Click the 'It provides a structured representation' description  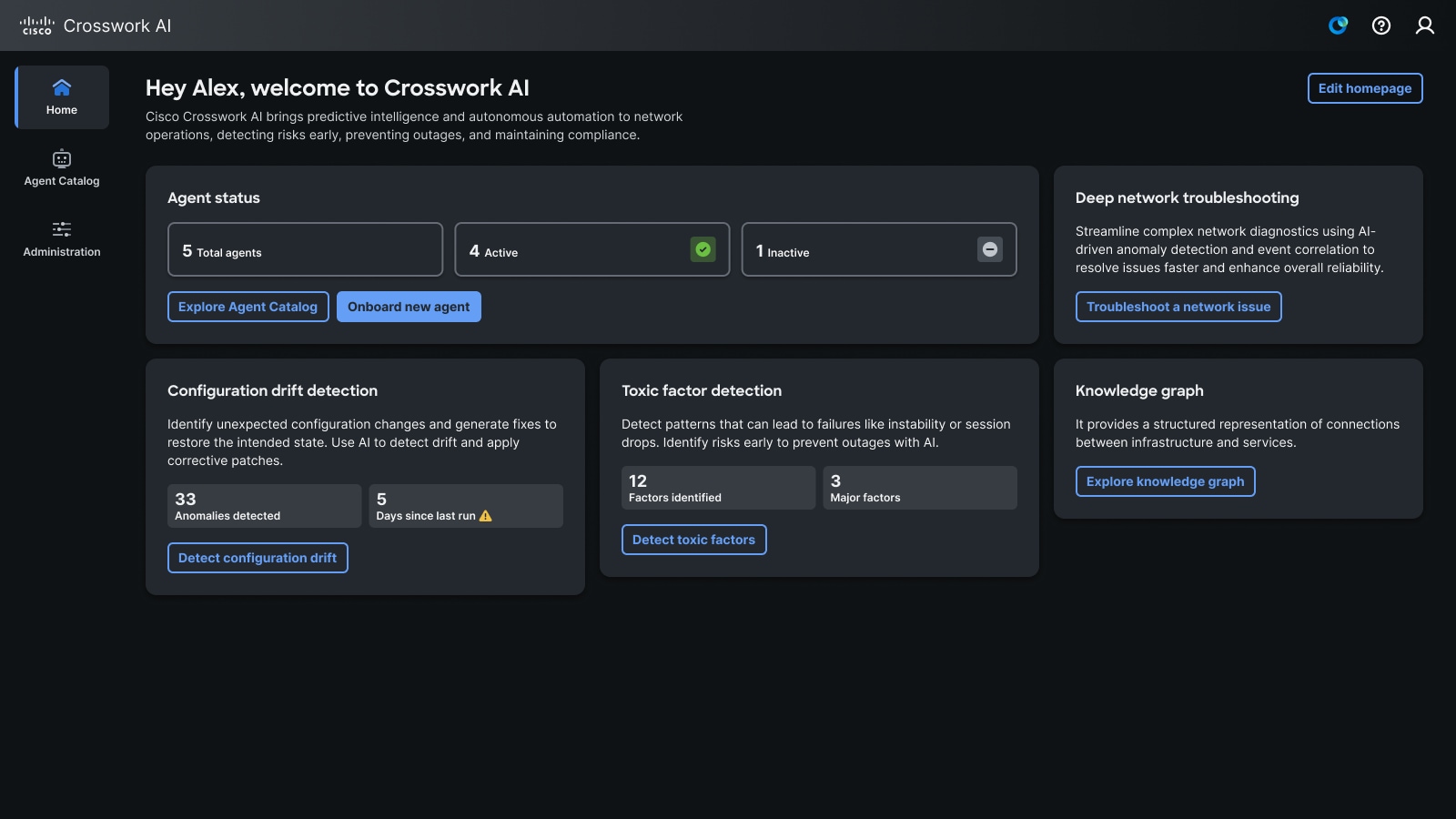pos(1238,433)
